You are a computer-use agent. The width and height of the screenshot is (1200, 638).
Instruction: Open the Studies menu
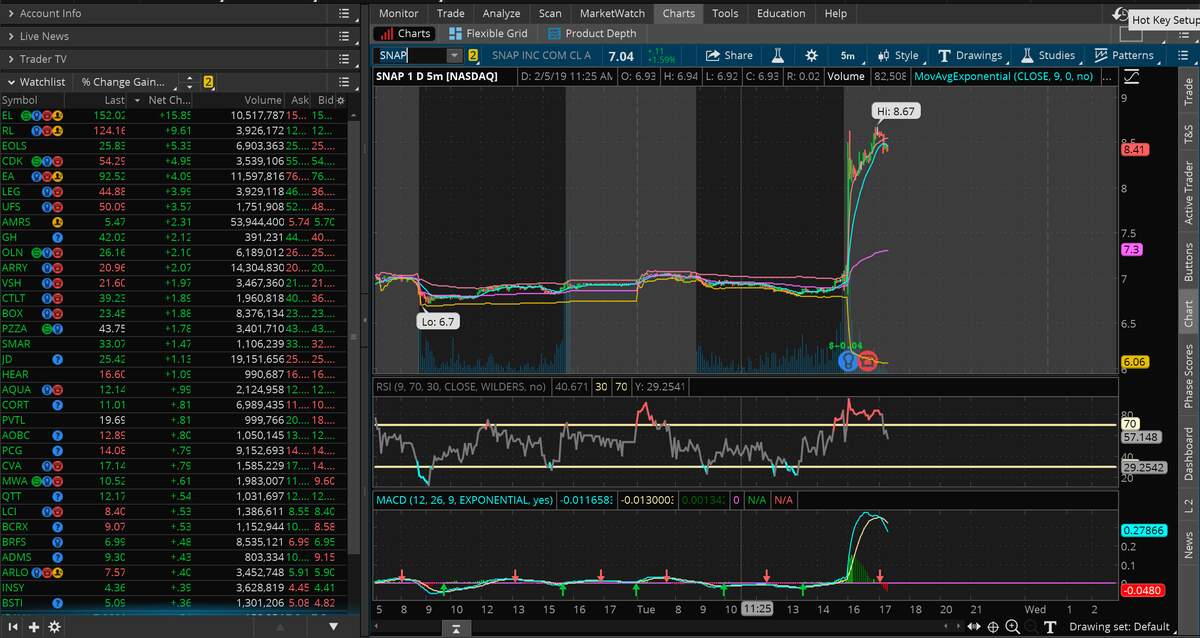(x=1047, y=56)
